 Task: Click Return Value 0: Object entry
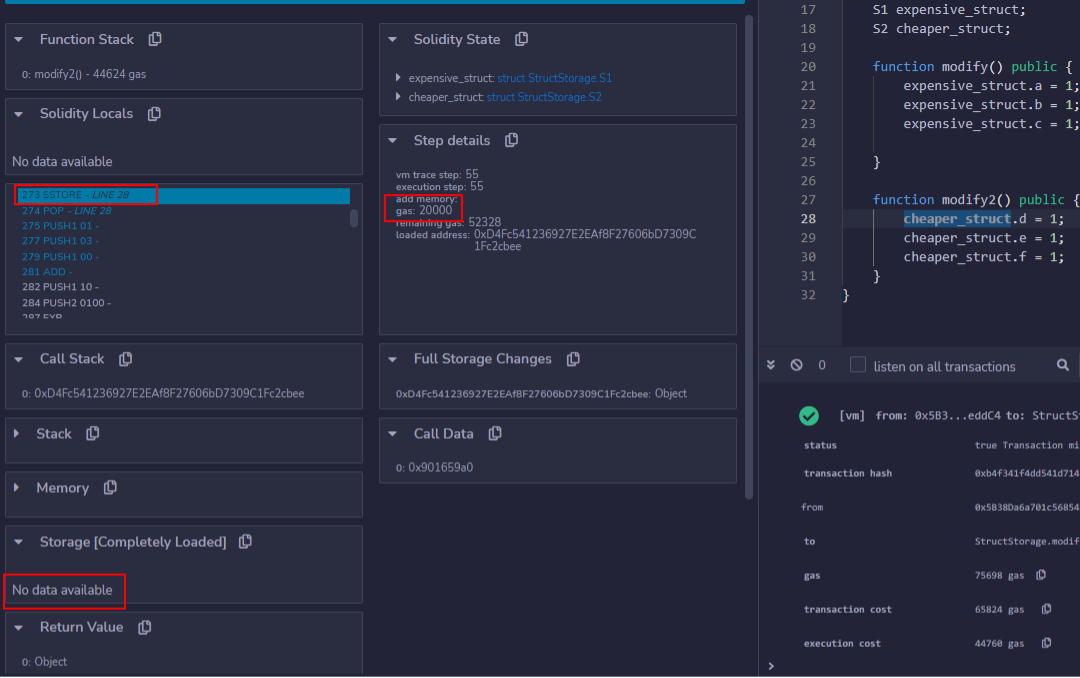[x=44, y=661]
